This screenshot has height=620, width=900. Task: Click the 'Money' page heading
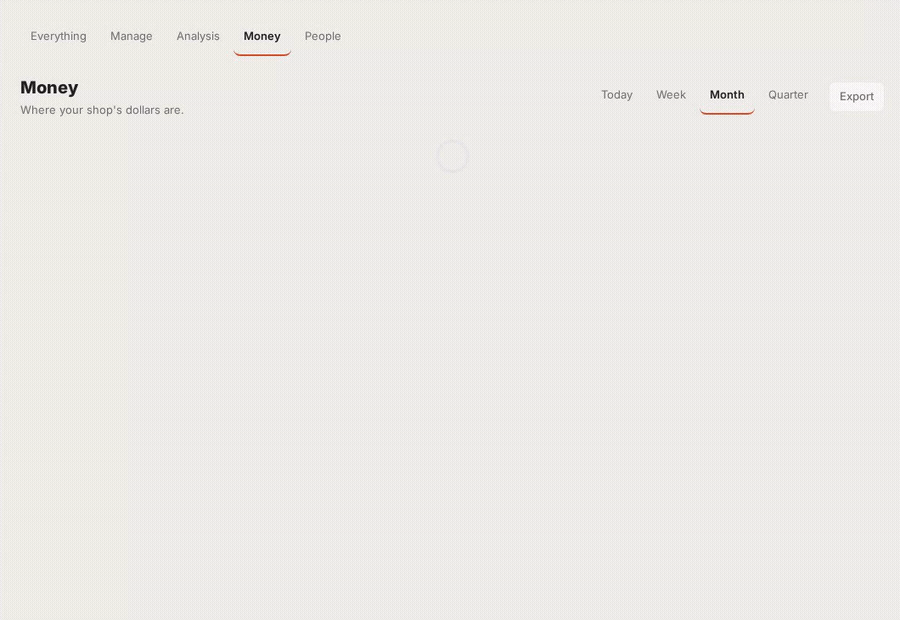click(x=49, y=87)
